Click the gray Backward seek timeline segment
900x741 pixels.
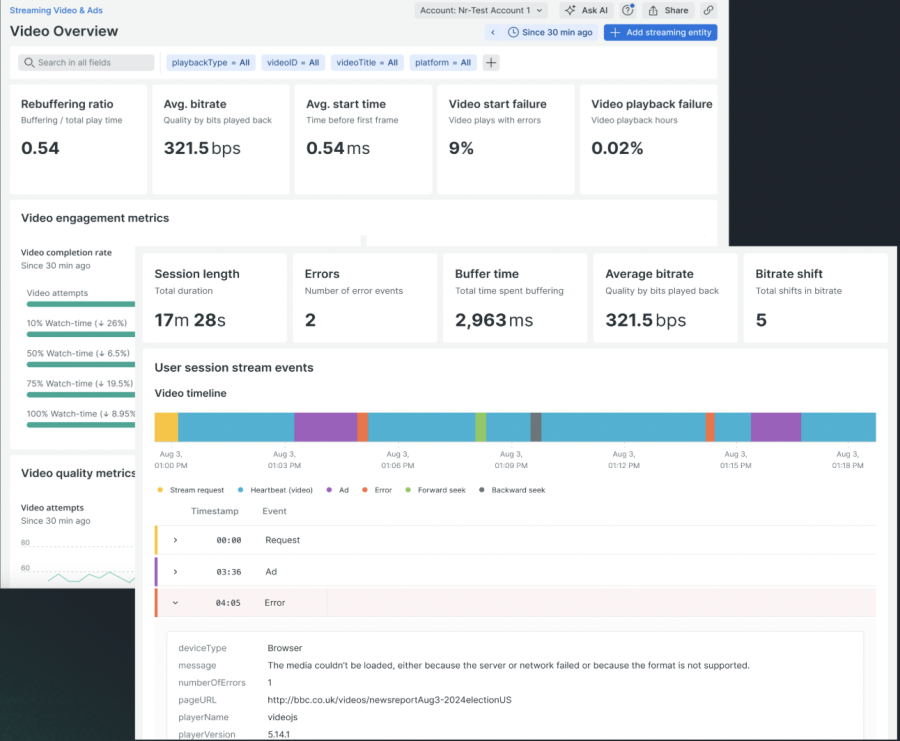coord(536,427)
